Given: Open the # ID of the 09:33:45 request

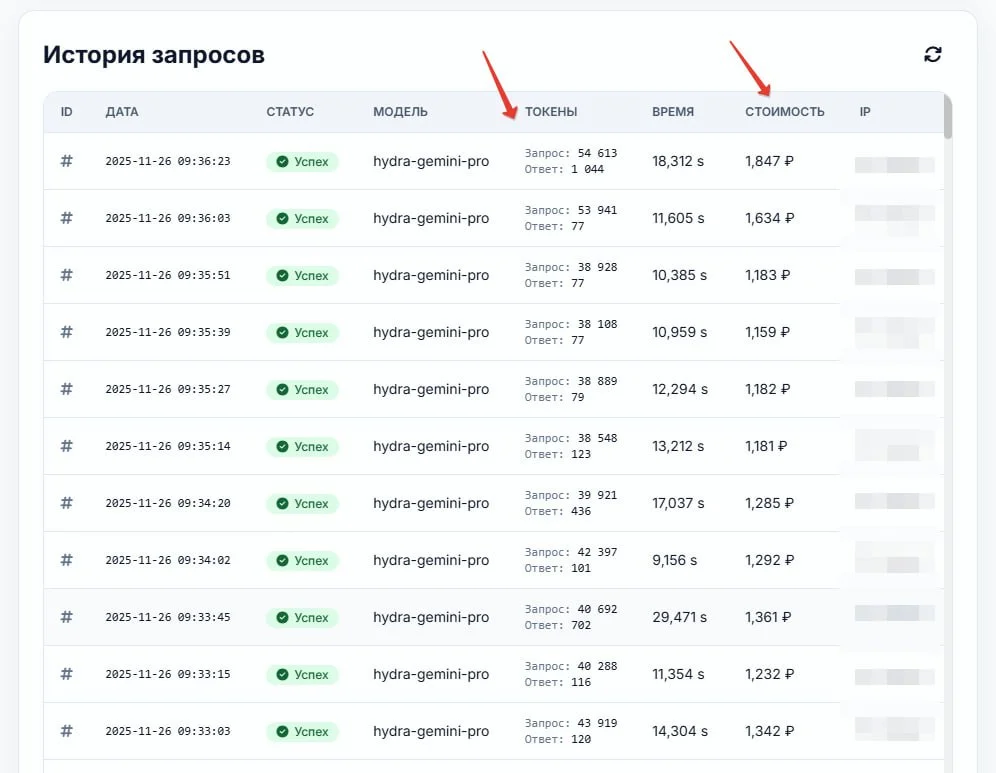Looking at the screenshot, I should [67, 617].
